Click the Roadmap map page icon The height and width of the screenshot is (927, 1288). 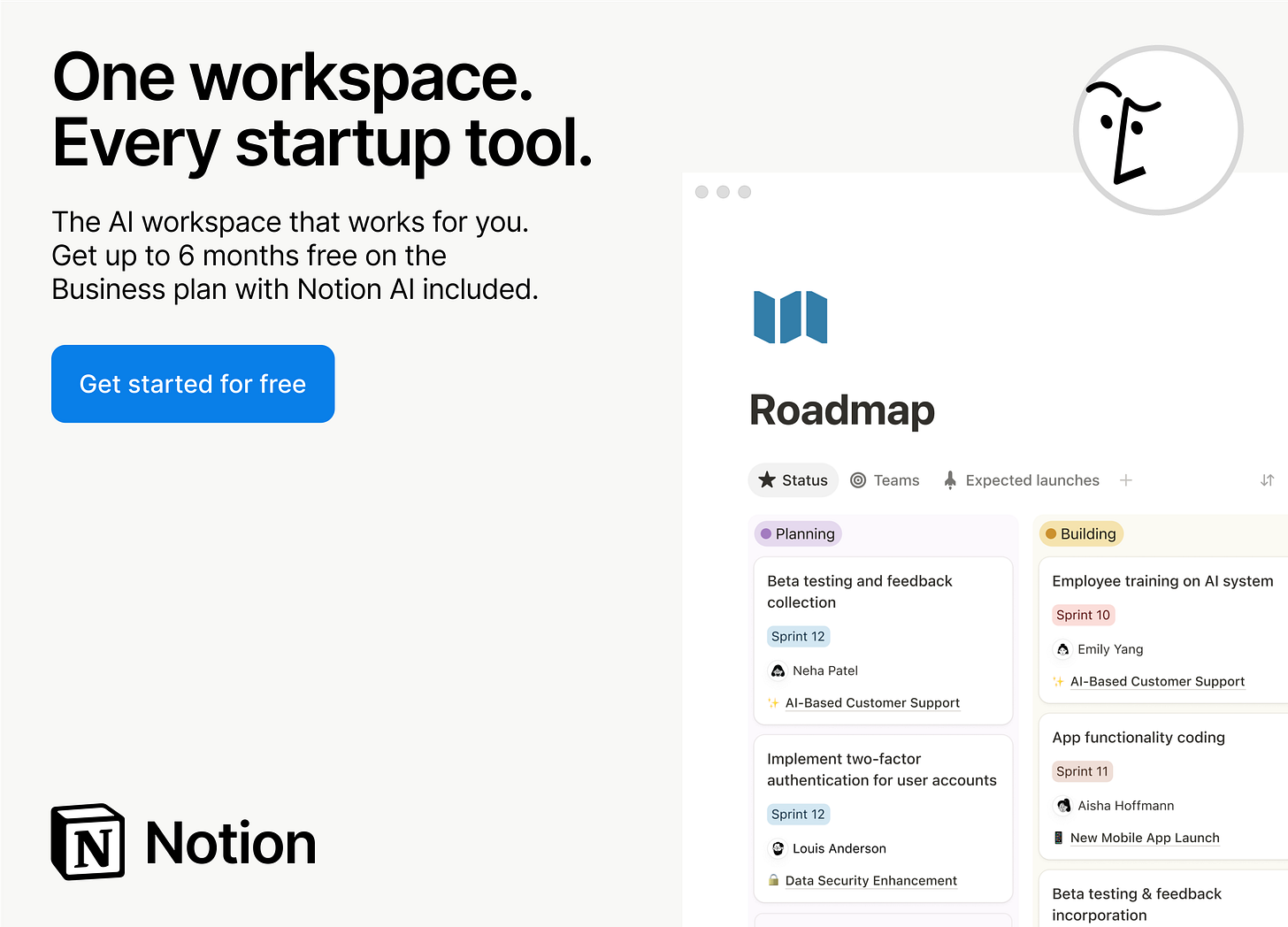point(790,317)
